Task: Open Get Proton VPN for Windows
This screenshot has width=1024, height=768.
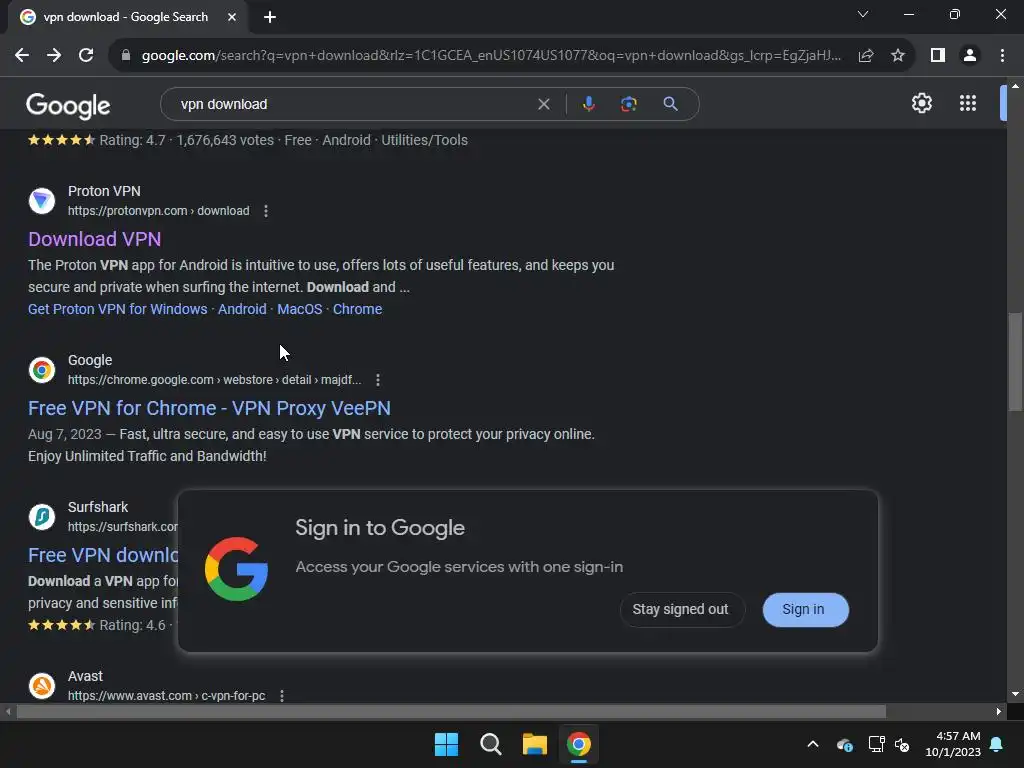Action: pos(118,309)
